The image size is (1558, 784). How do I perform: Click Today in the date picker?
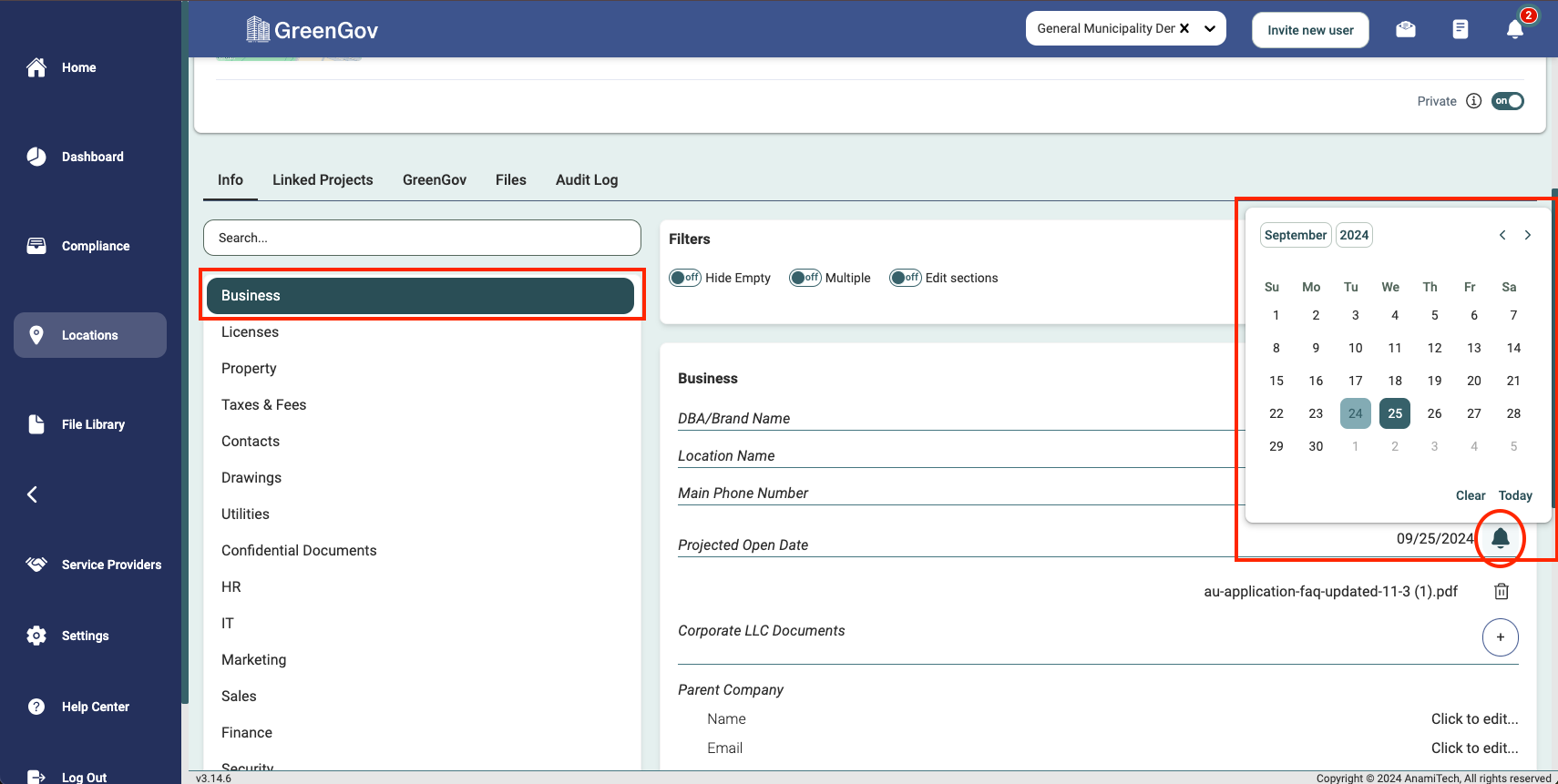pos(1515,495)
